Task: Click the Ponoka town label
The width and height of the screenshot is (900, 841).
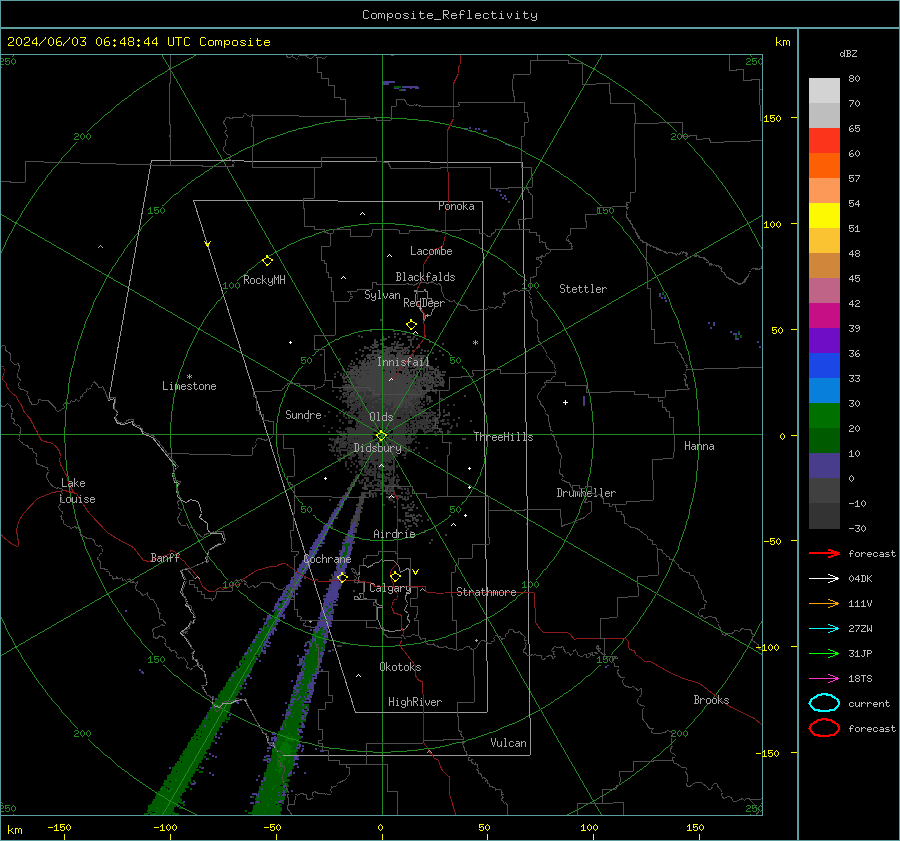Action: coord(456,206)
